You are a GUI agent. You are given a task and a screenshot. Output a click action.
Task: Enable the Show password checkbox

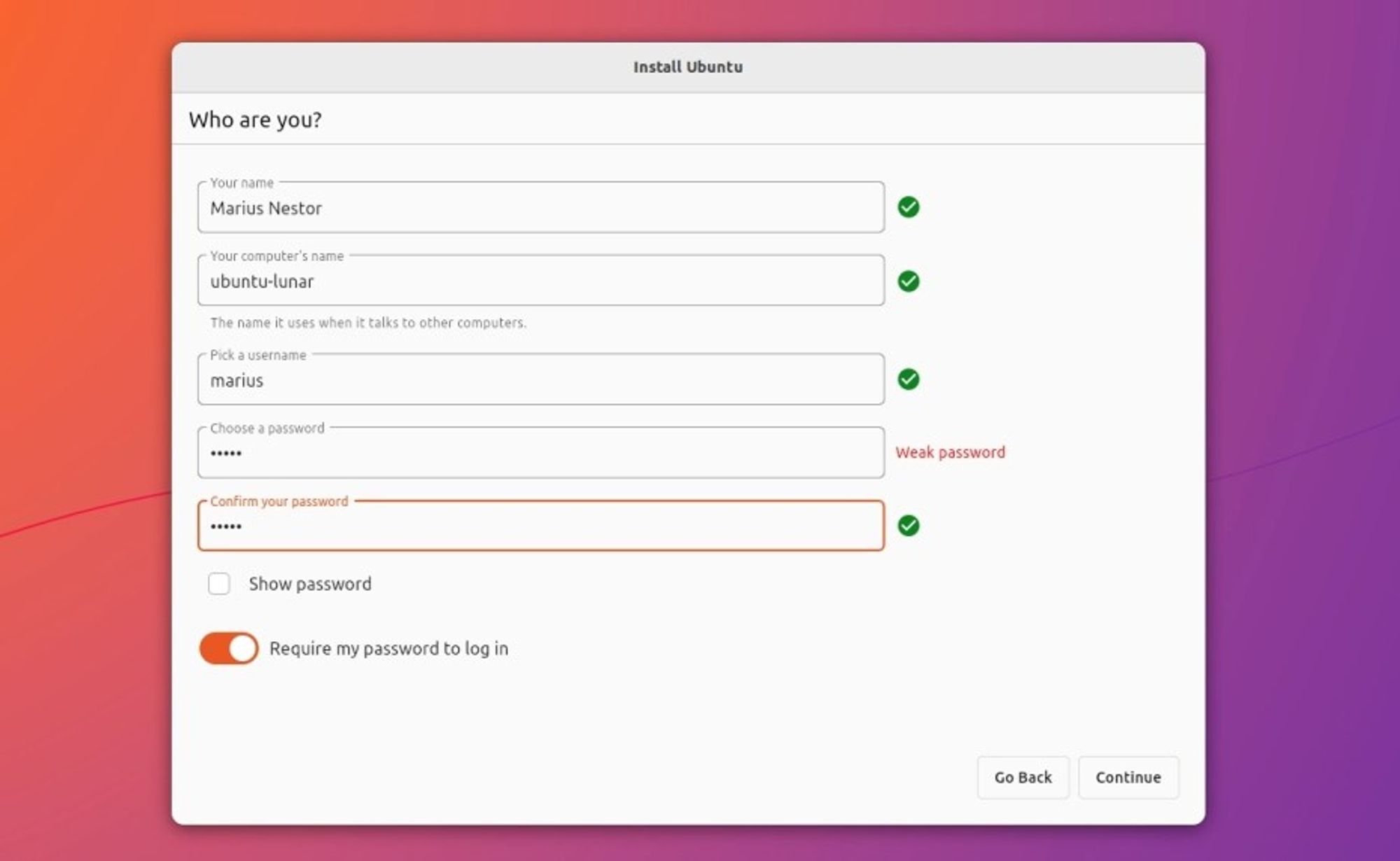click(219, 584)
